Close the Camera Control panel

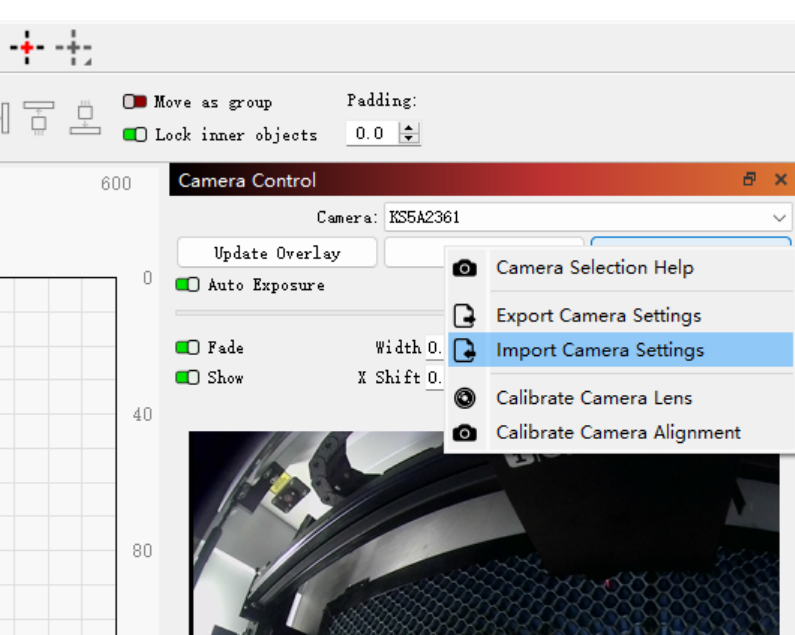(x=781, y=179)
